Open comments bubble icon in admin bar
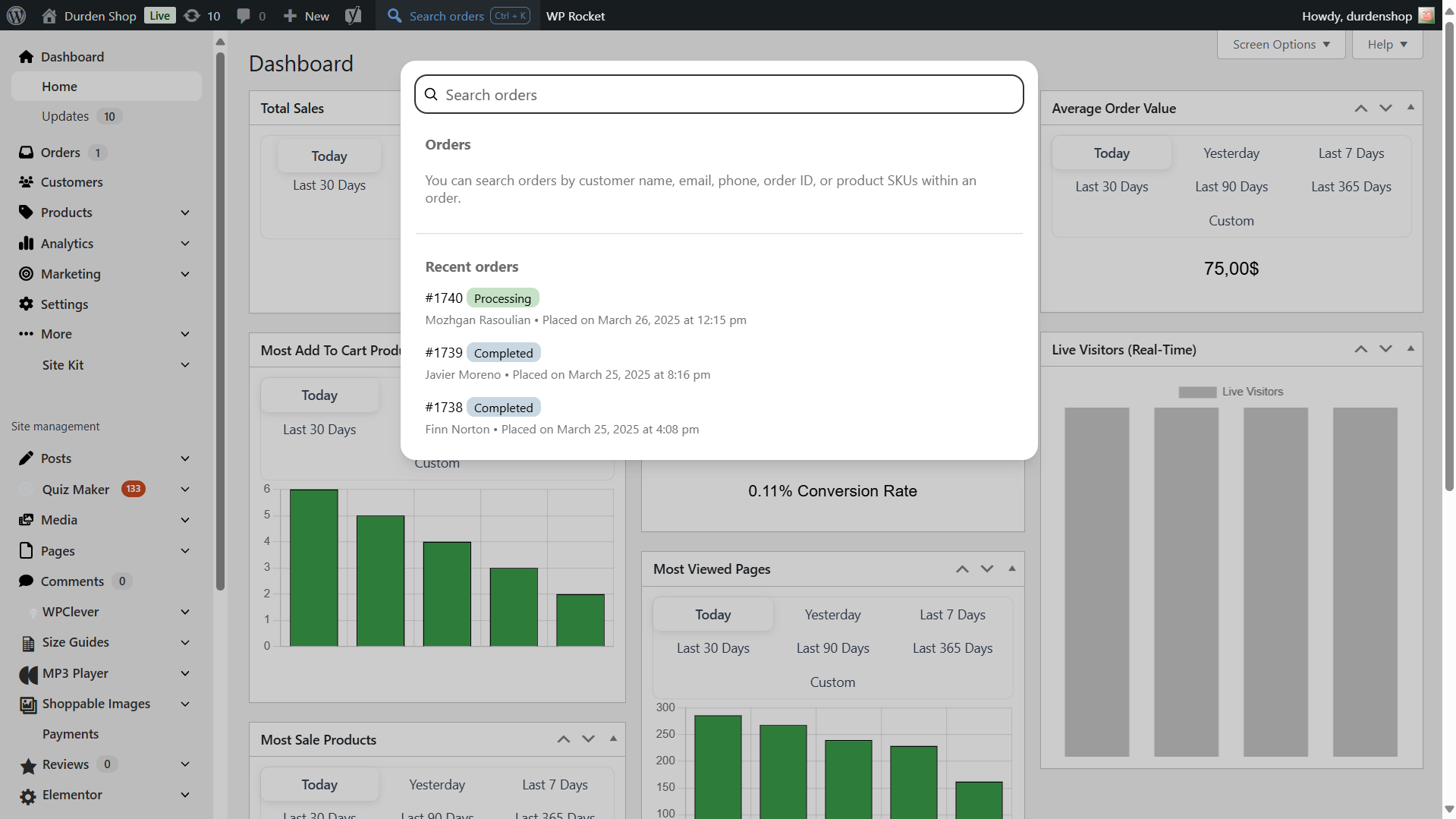 coord(244,15)
